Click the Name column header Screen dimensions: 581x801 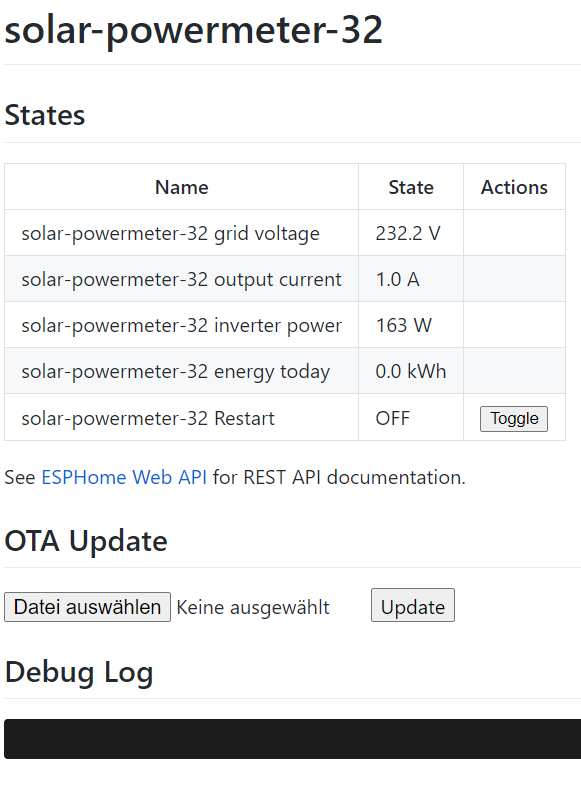click(182, 187)
